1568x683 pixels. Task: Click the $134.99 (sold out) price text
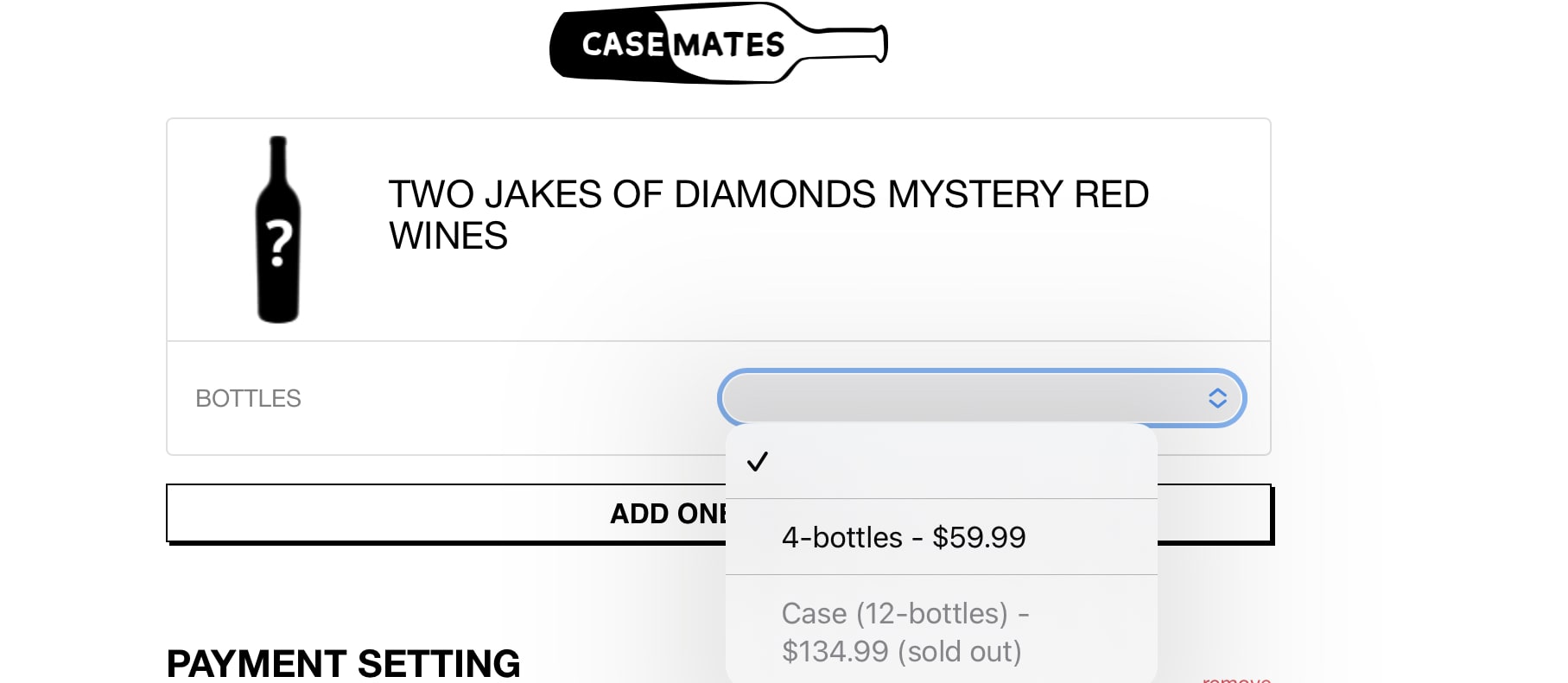pos(901,651)
